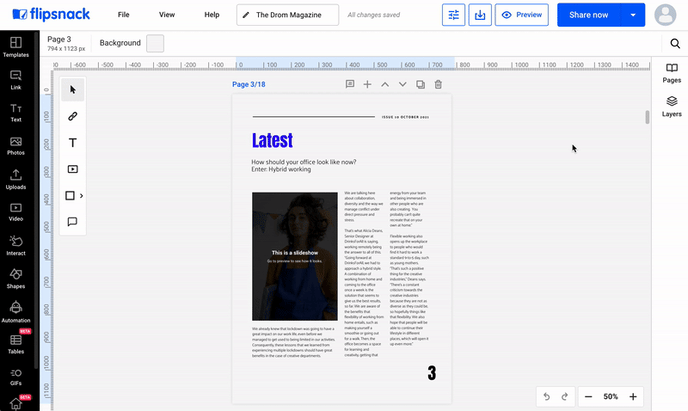Open the File menu
688x411 pixels.
tap(123, 15)
